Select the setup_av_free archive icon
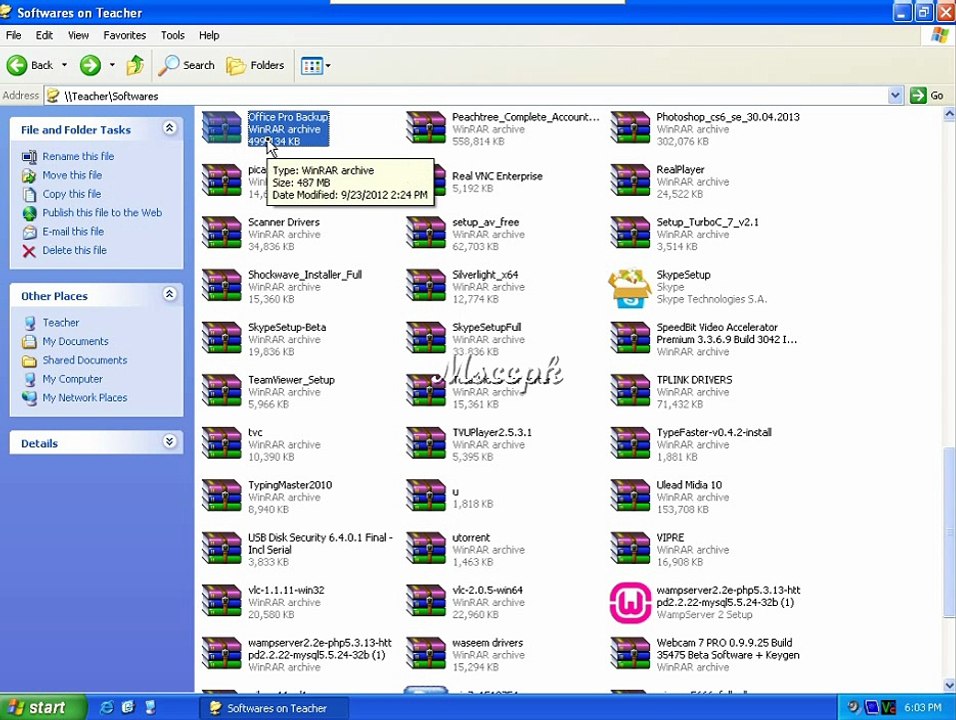 tap(426, 232)
